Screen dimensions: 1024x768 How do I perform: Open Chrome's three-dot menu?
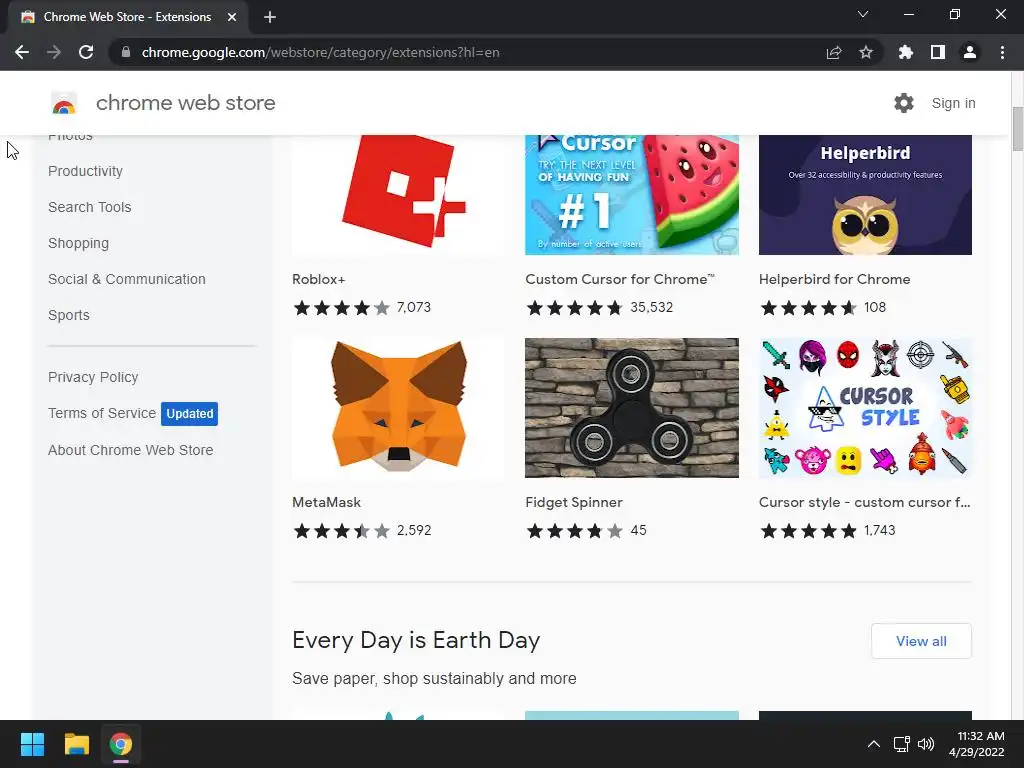(x=1002, y=52)
